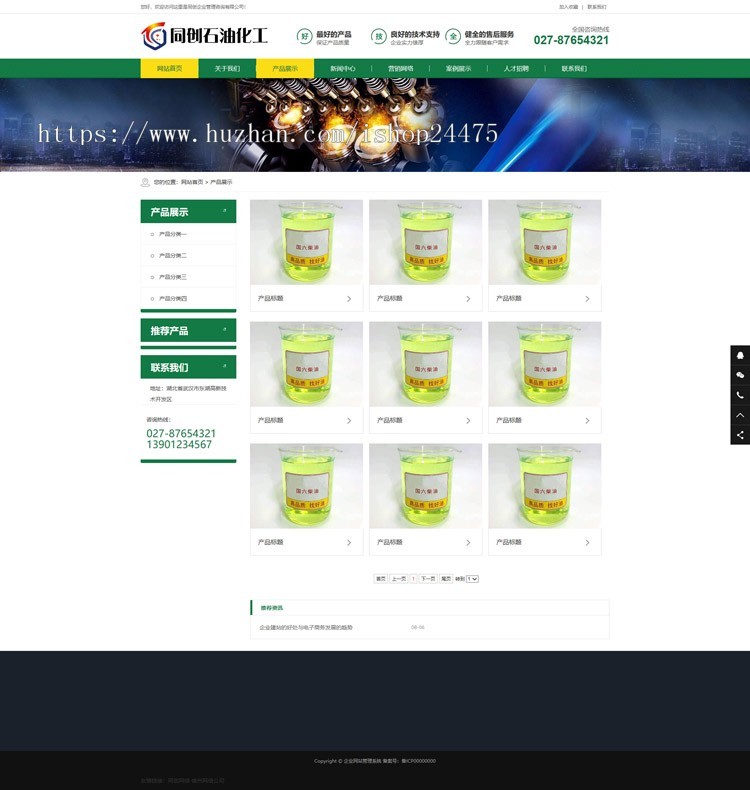This screenshot has height=790, width=750.
Task: Click the small arrow icon on 产品展示 sidebar header
Action: tap(225, 211)
